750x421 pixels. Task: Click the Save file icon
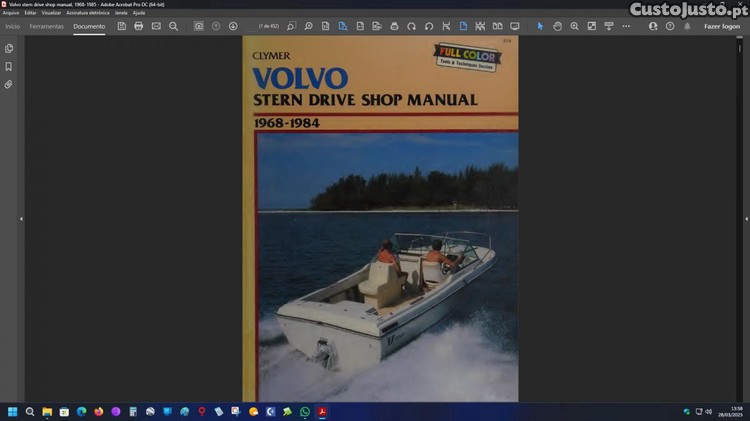coord(121,26)
